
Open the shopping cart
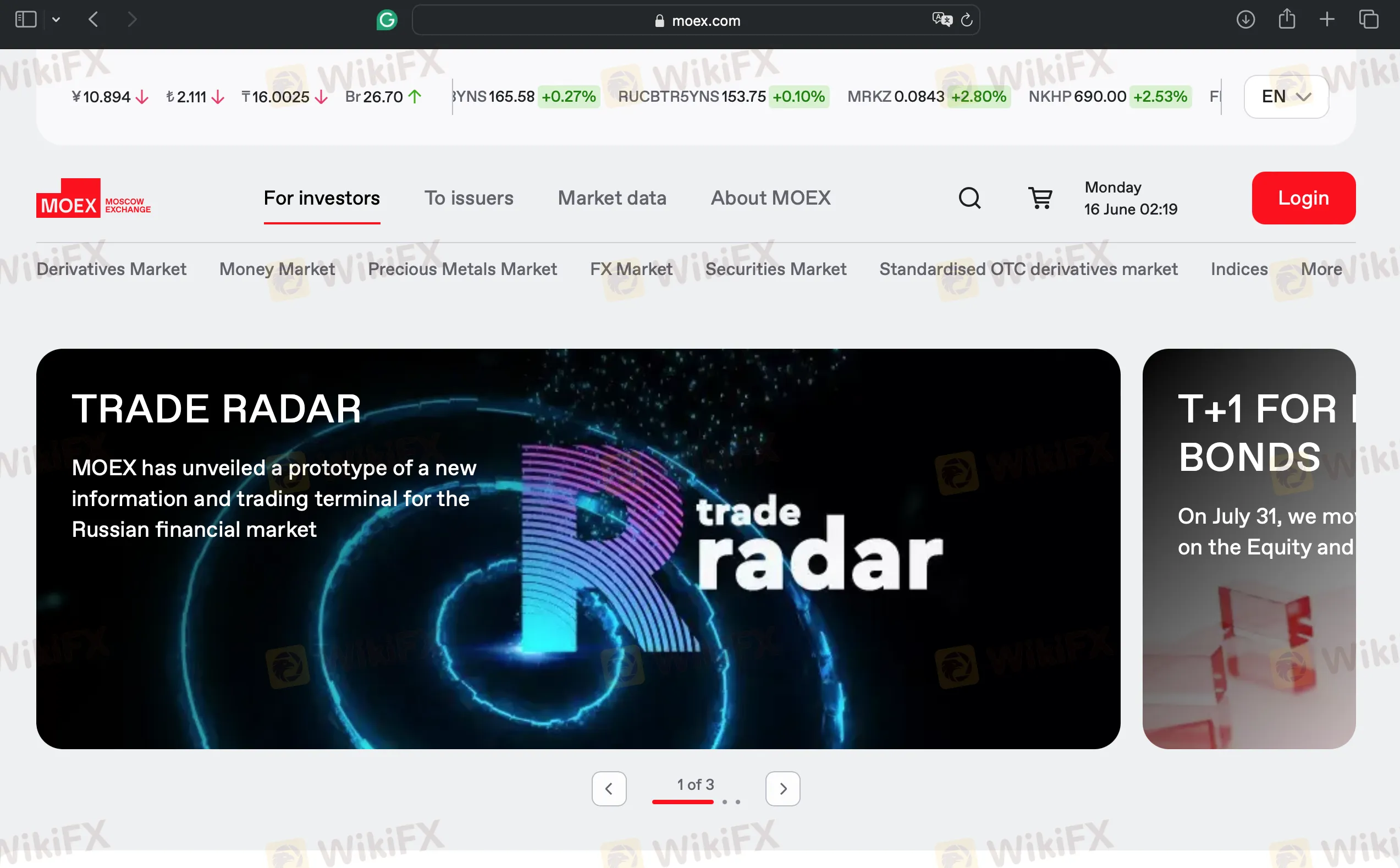tap(1040, 198)
